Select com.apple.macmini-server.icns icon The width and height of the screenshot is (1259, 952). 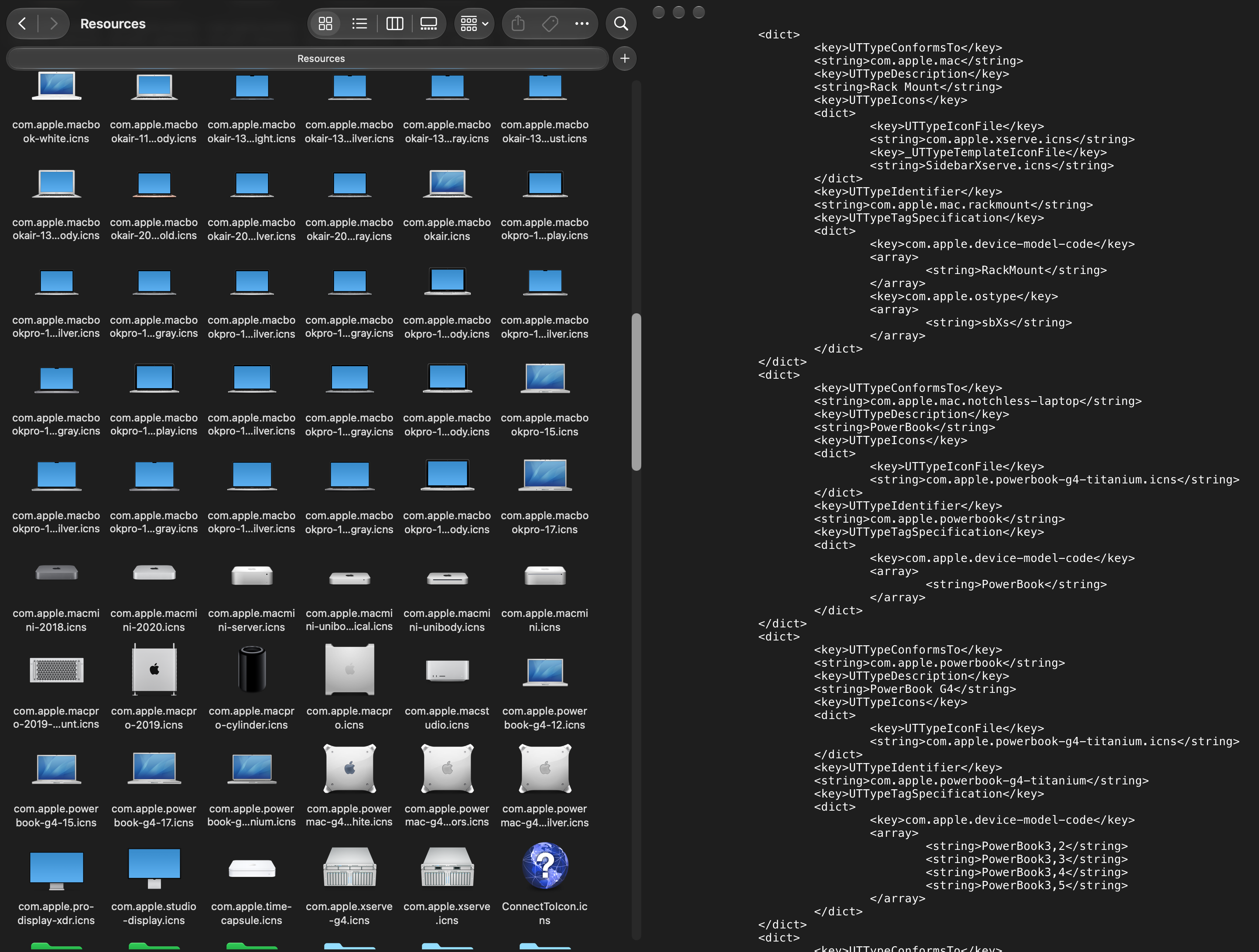[252, 575]
